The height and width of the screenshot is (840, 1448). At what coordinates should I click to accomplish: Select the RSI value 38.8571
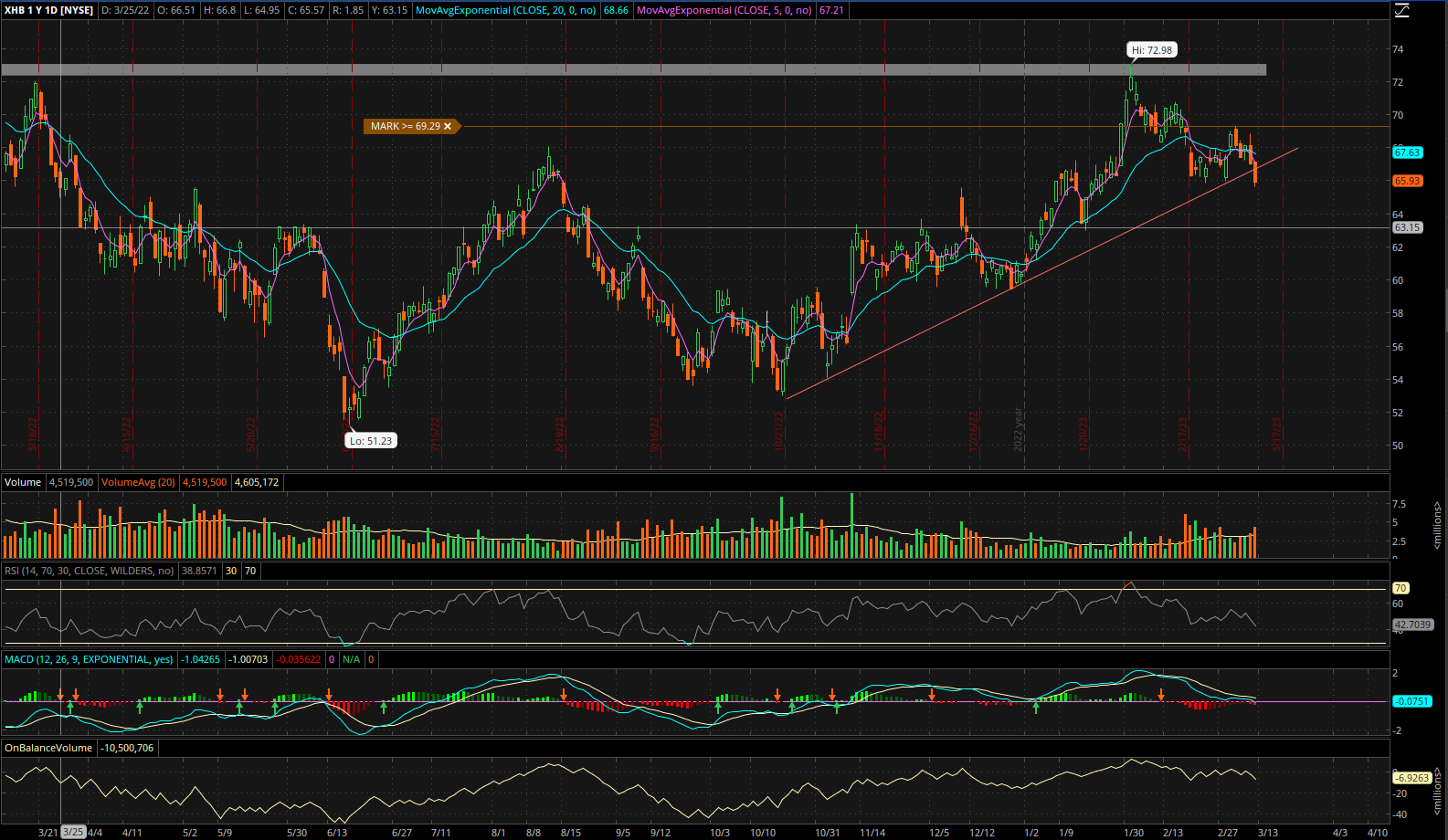click(x=199, y=571)
